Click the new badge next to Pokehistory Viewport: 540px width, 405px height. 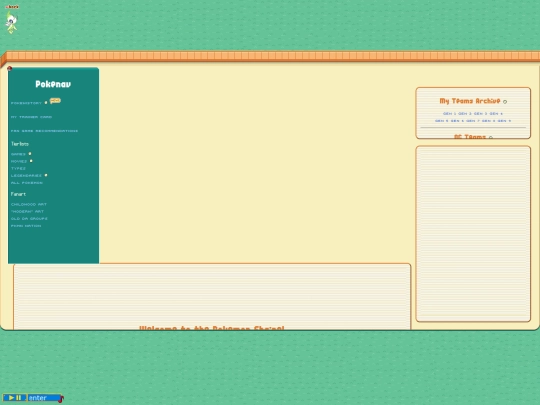tap(55, 101)
